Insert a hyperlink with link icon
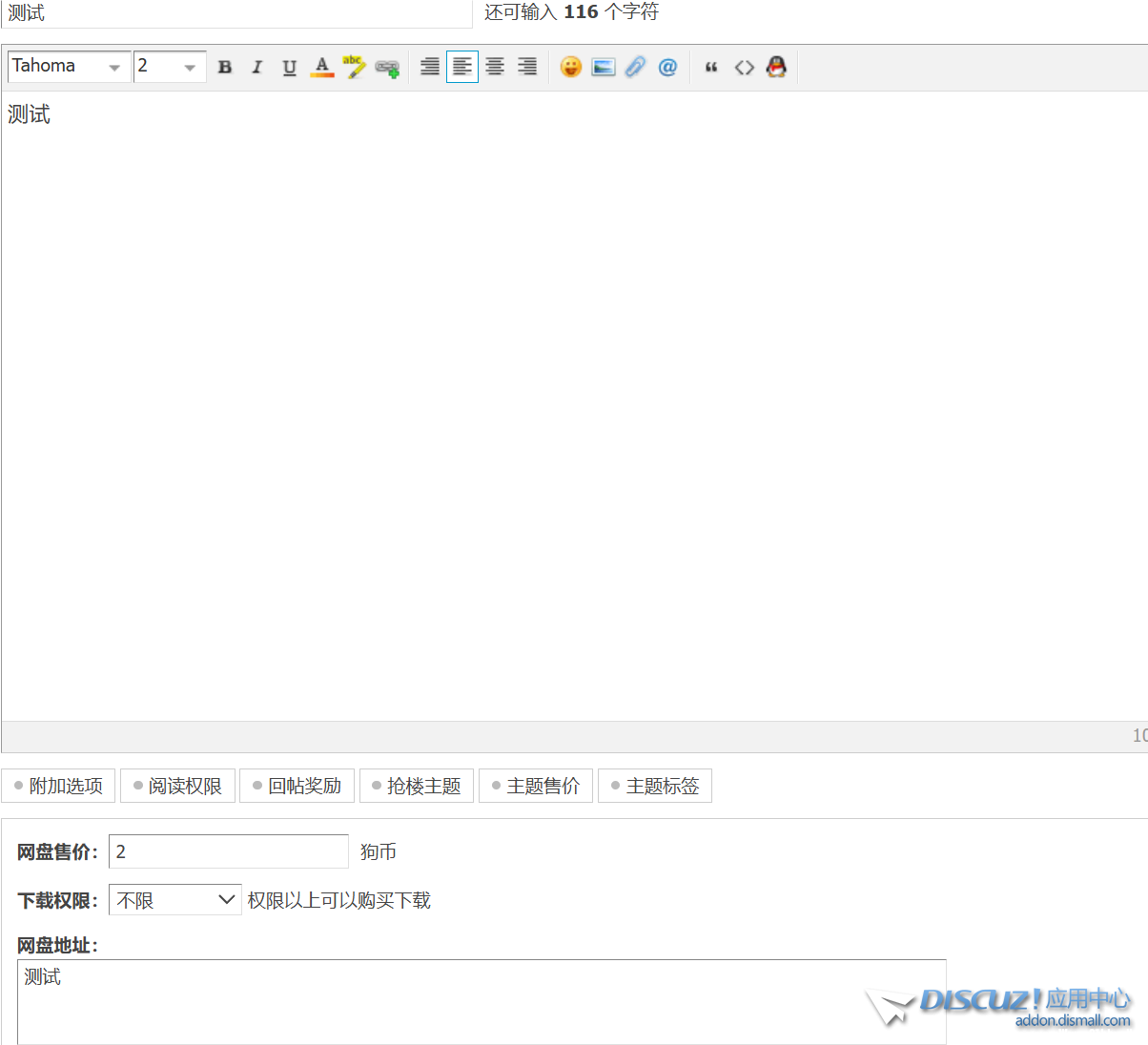Image resolution: width=1148 pixels, height=1045 pixels. click(x=386, y=67)
